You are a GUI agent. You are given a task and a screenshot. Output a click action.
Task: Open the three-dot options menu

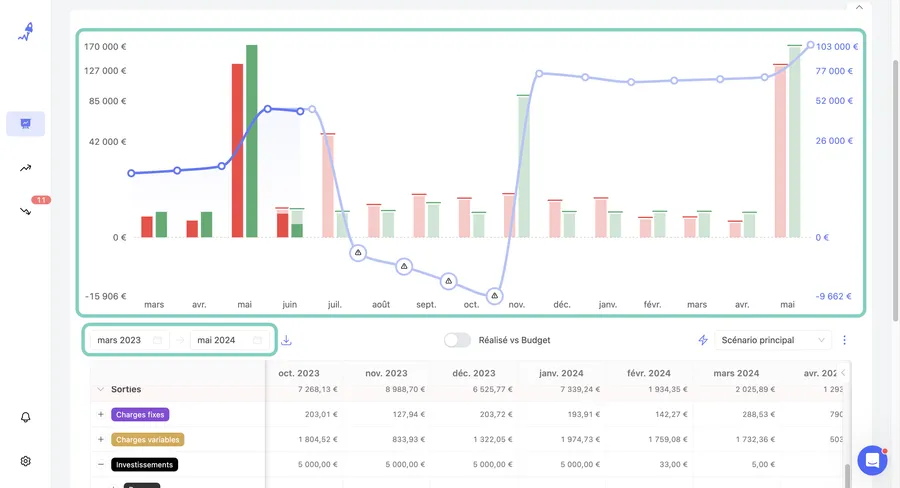[844, 340]
